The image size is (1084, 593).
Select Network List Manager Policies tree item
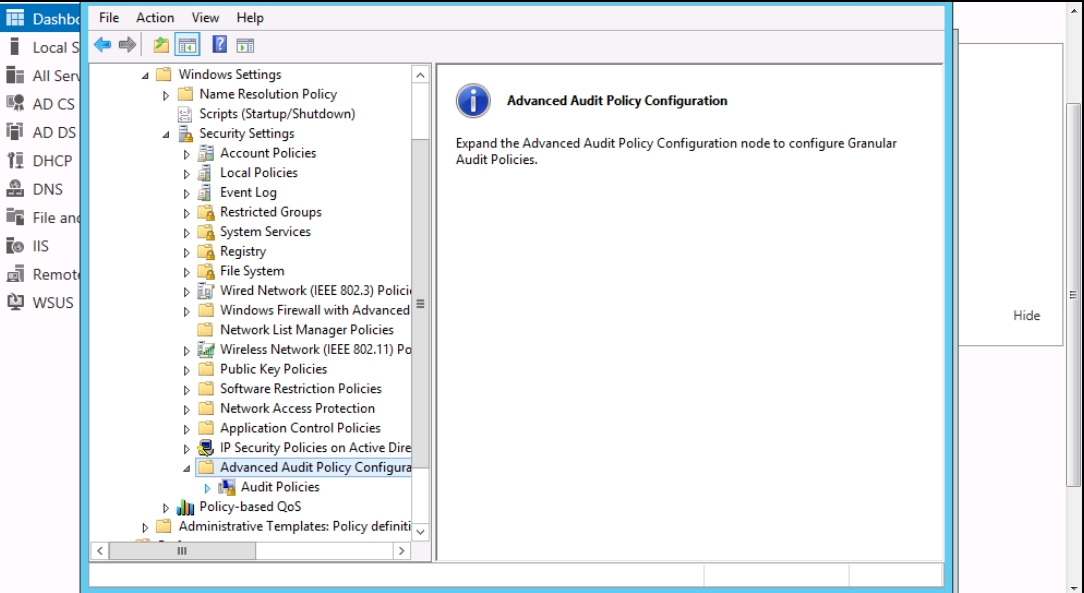tap(306, 330)
